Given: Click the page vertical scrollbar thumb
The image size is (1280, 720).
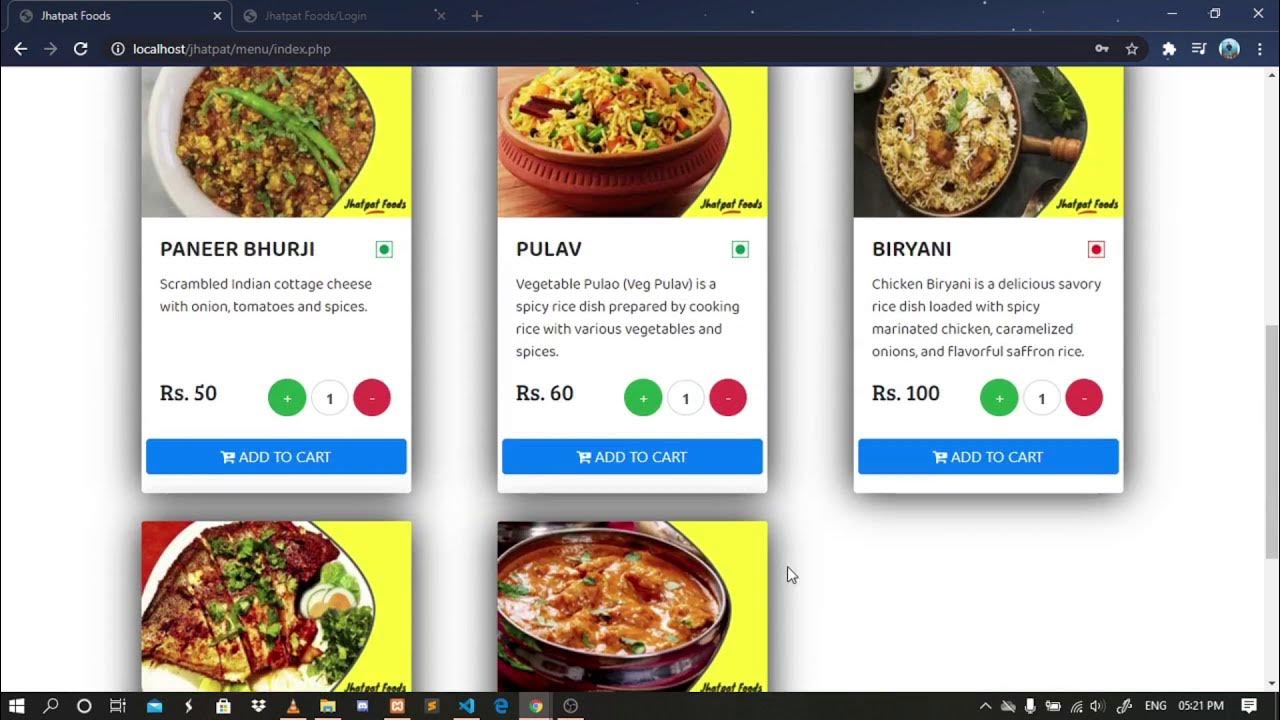Looking at the screenshot, I should [1272, 441].
